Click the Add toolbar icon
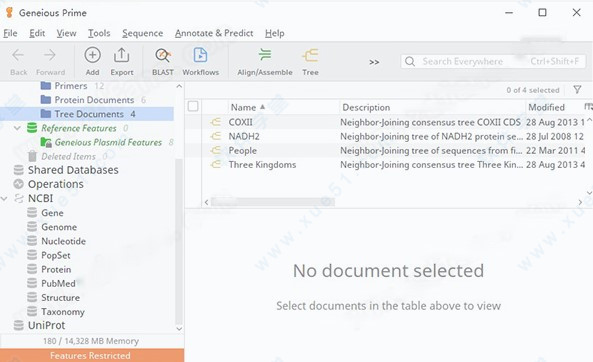The height and width of the screenshot is (362, 593). point(92,55)
